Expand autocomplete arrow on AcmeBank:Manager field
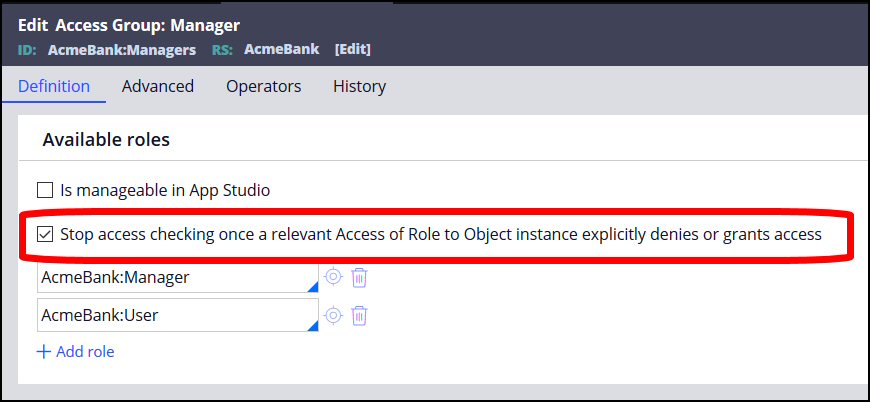 [x=312, y=287]
